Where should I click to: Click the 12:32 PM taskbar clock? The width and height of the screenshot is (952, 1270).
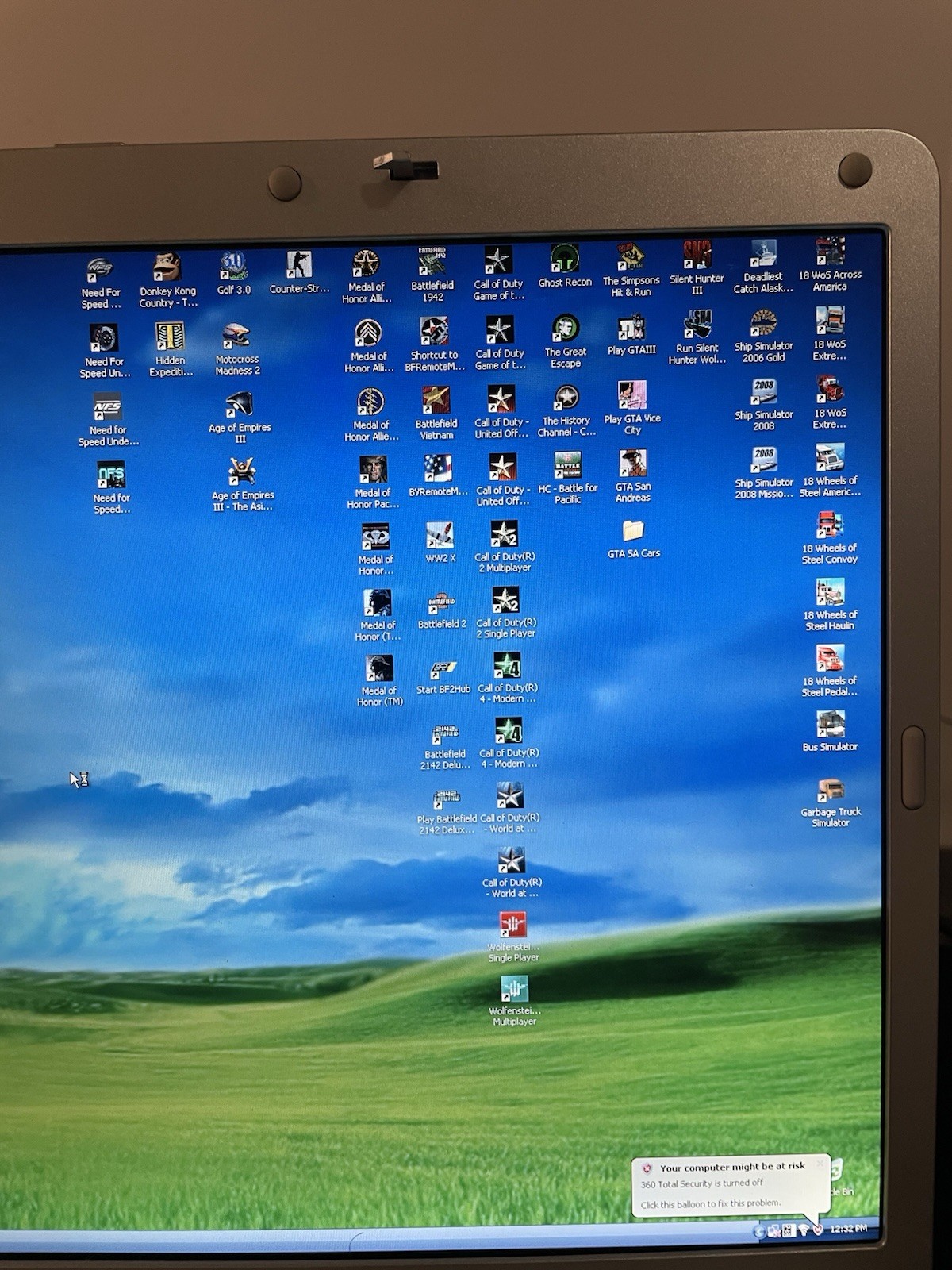848,1229
